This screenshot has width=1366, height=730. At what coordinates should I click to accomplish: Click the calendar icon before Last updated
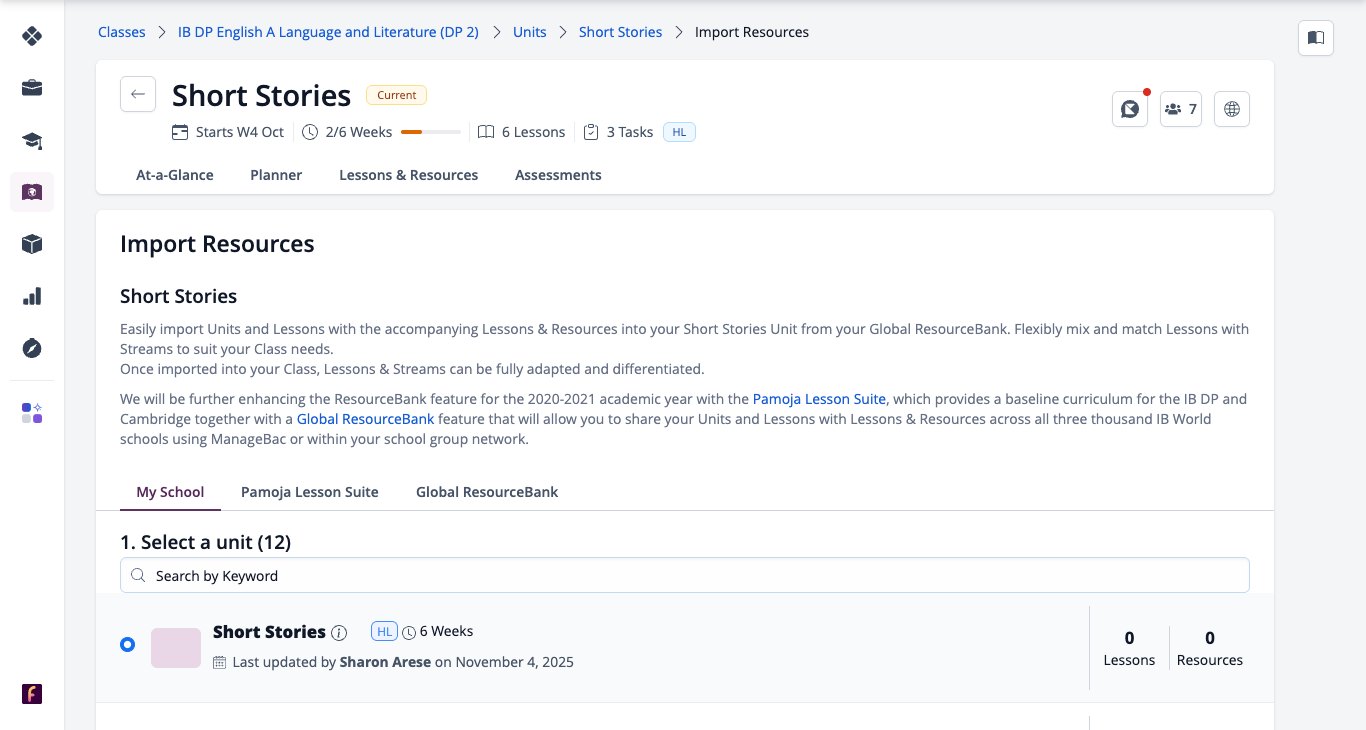tap(220, 662)
